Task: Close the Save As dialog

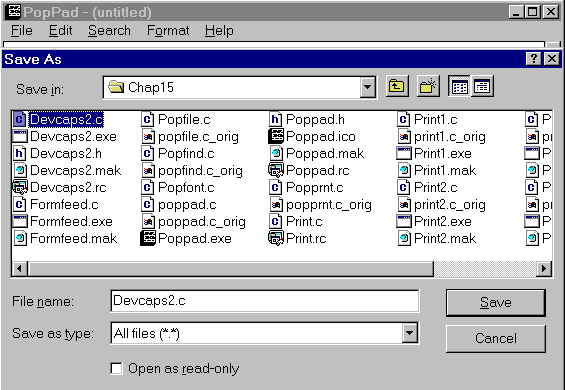Action: 551,59
